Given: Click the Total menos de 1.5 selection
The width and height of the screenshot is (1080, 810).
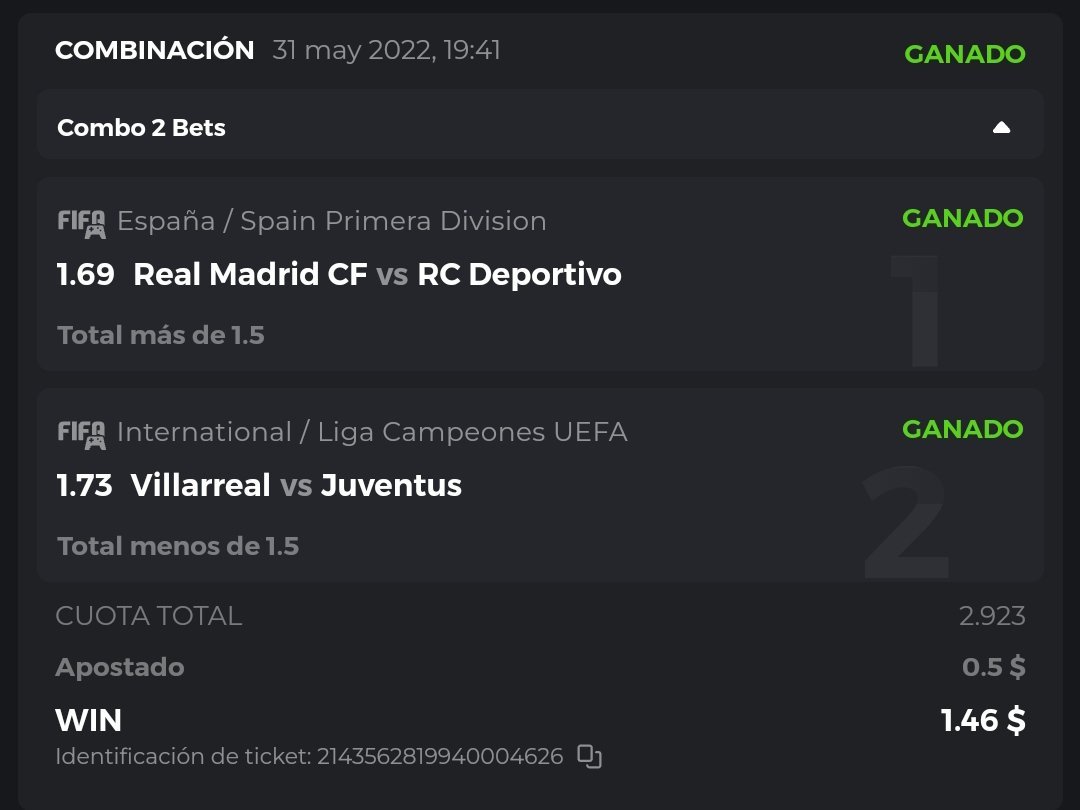Looking at the screenshot, I should click(178, 546).
